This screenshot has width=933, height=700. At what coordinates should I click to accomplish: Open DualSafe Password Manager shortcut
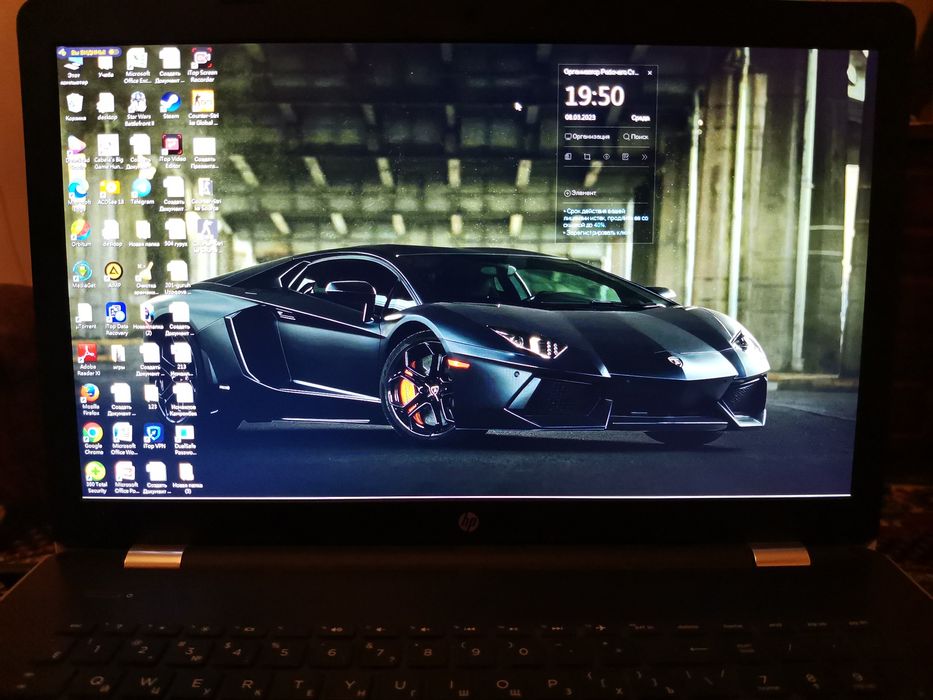click(x=185, y=439)
